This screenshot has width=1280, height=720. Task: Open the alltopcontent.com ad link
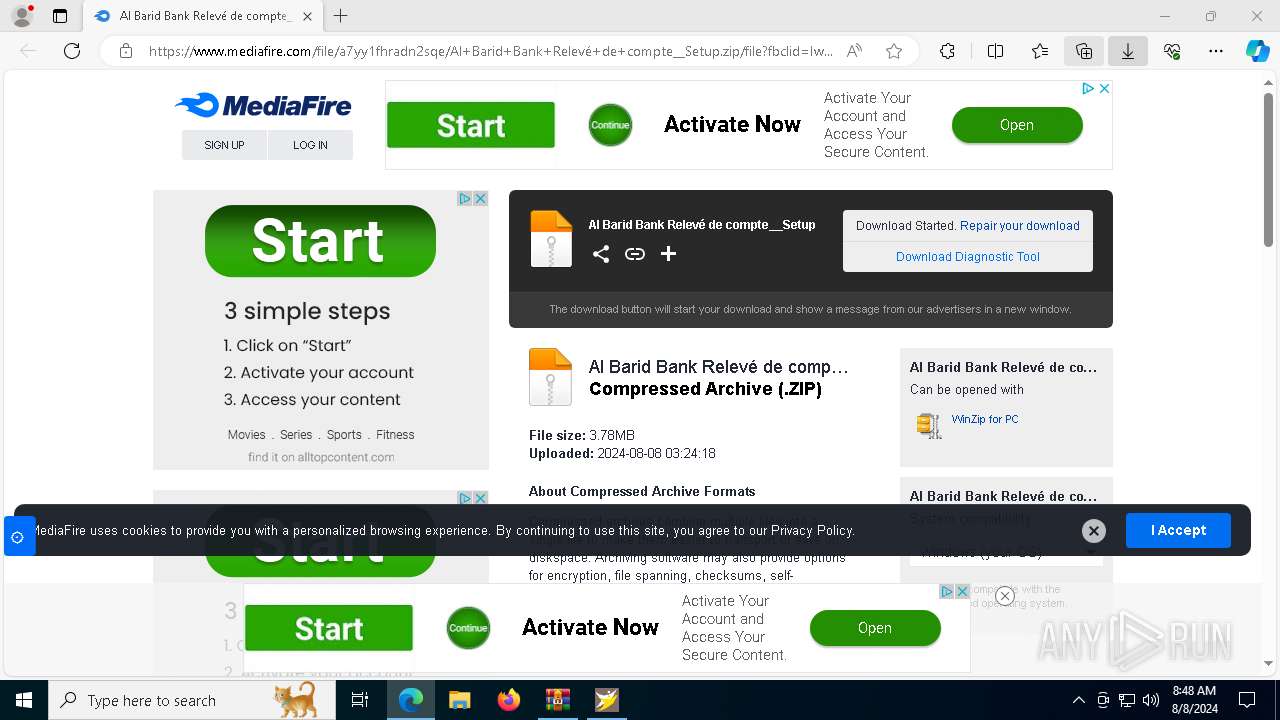coord(322,457)
